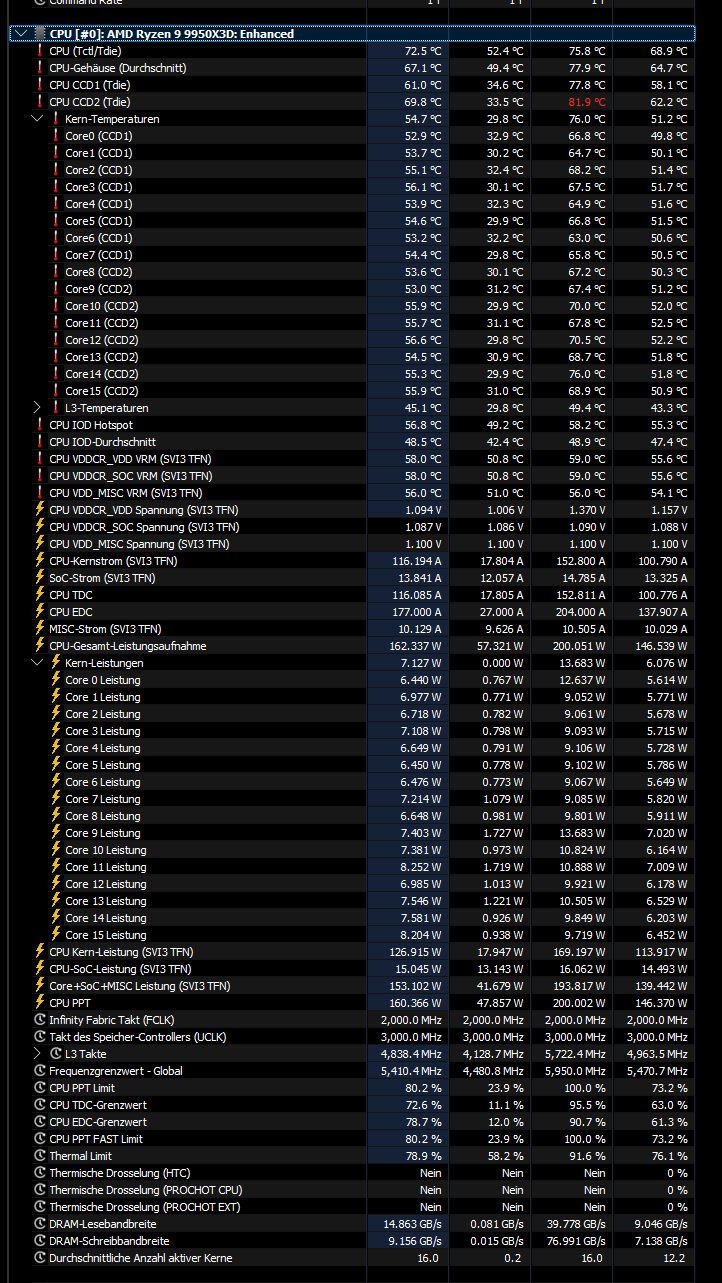The height and width of the screenshot is (1283, 722).
Task: Click the 12.2 average active cores value
Action: pos(677,1258)
